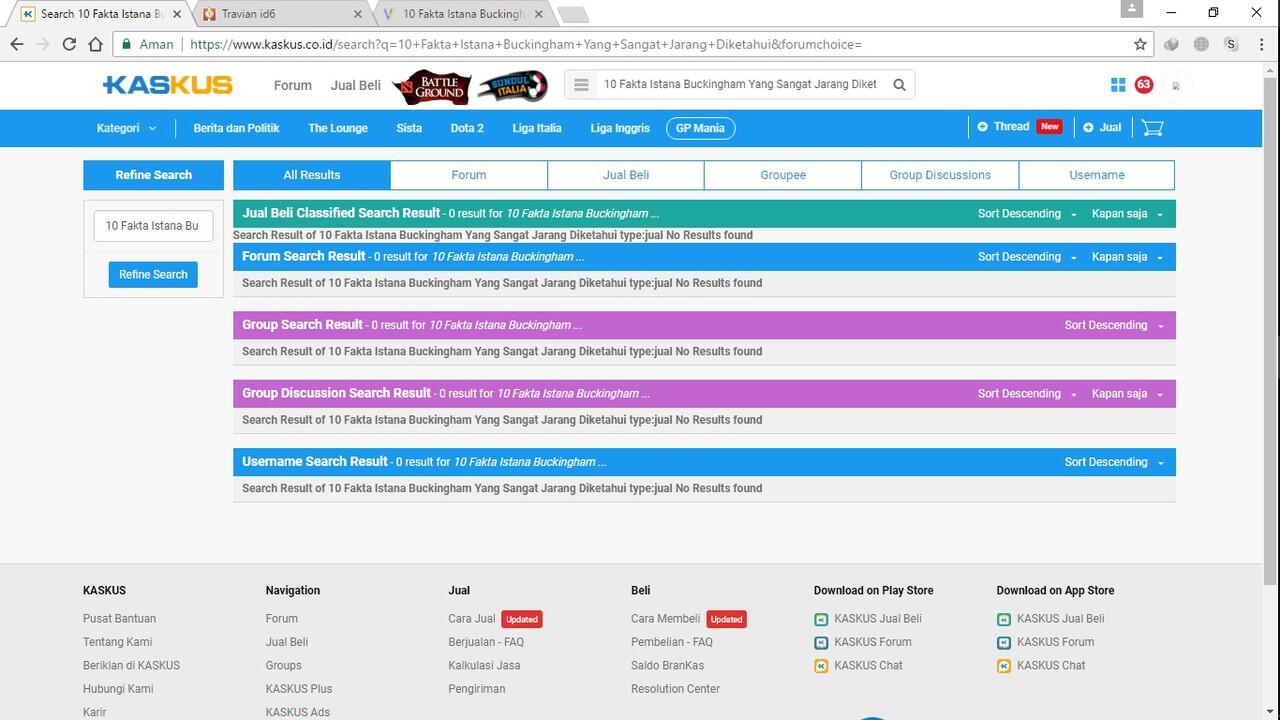Open Cara Jual footer link
1280x720 pixels.
(472, 619)
